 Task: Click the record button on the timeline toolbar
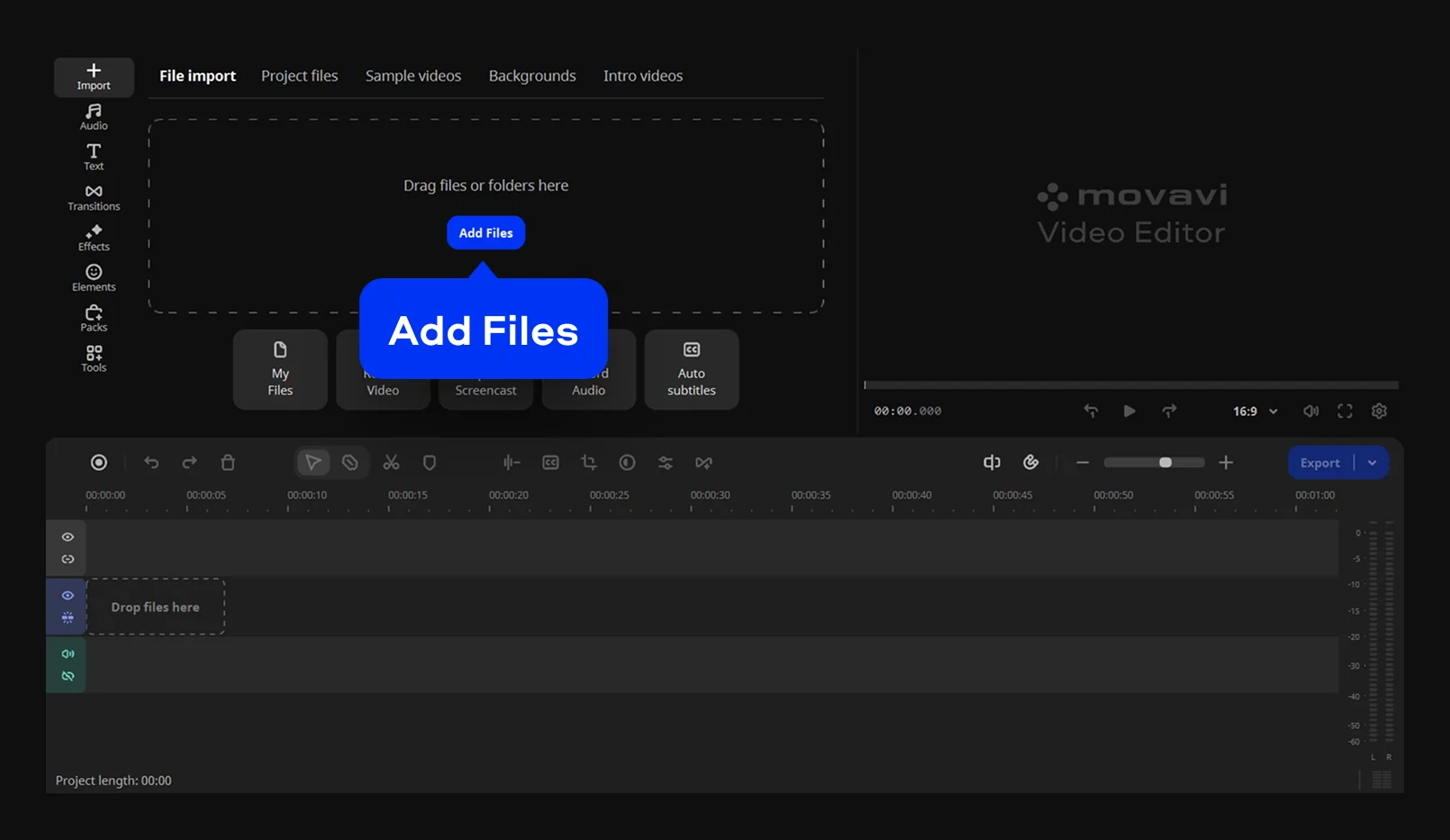tap(98, 462)
